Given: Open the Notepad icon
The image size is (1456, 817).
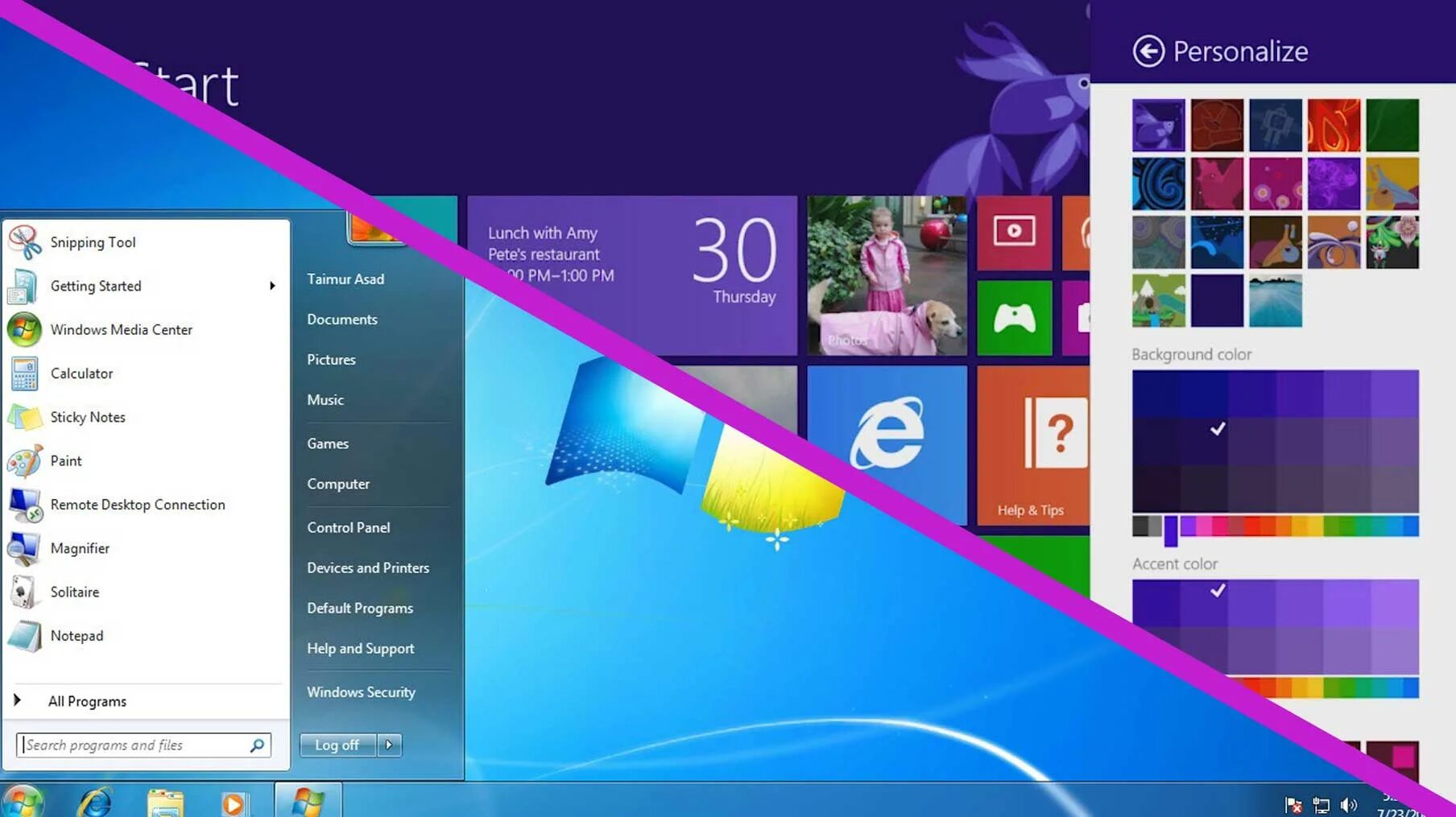Looking at the screenshot, I should (x=24, y=636).
